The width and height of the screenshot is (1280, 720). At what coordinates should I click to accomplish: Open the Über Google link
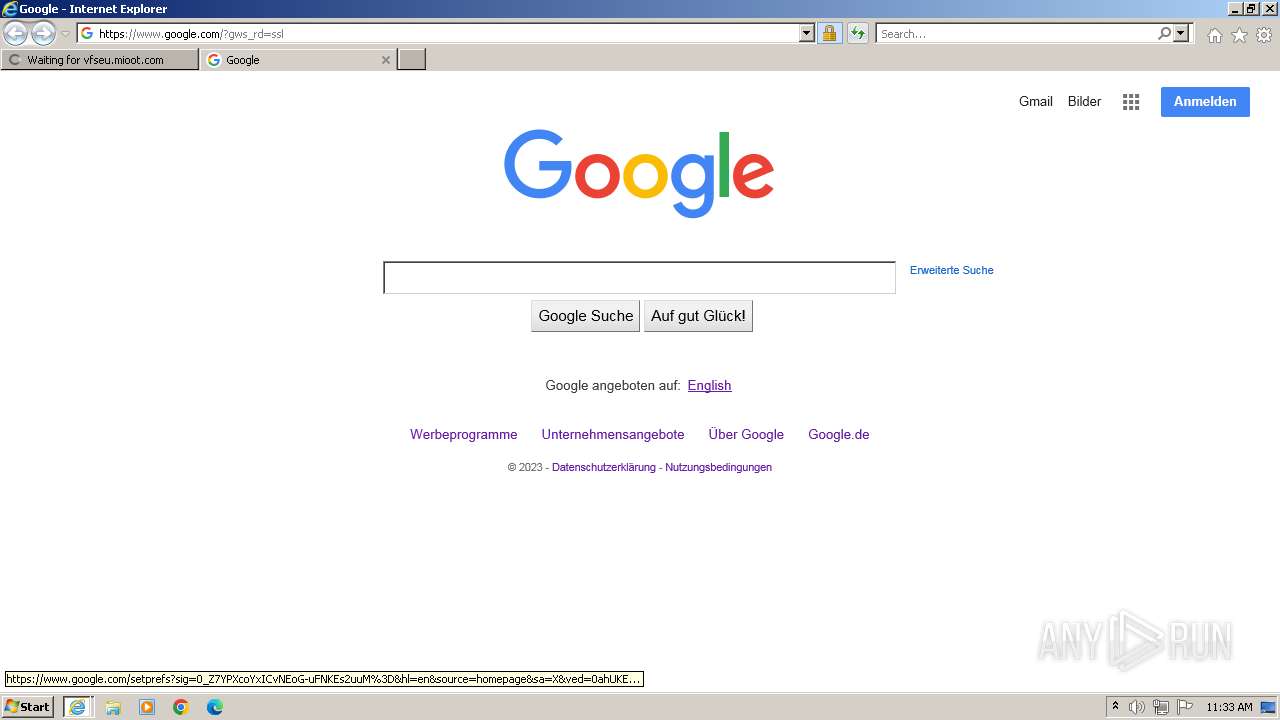point(746,434)
